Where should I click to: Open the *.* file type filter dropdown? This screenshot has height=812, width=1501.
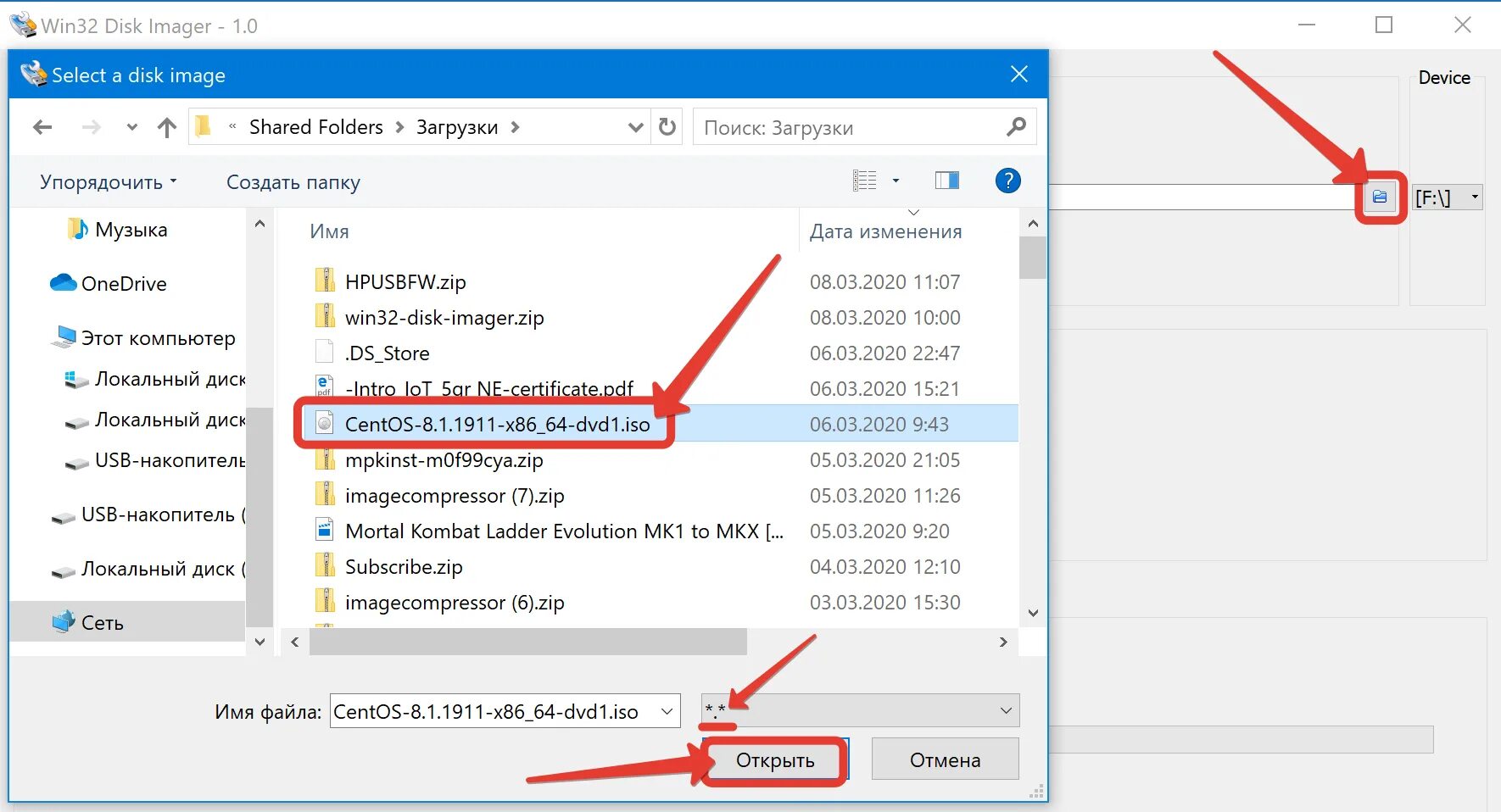tap(860, 710)
